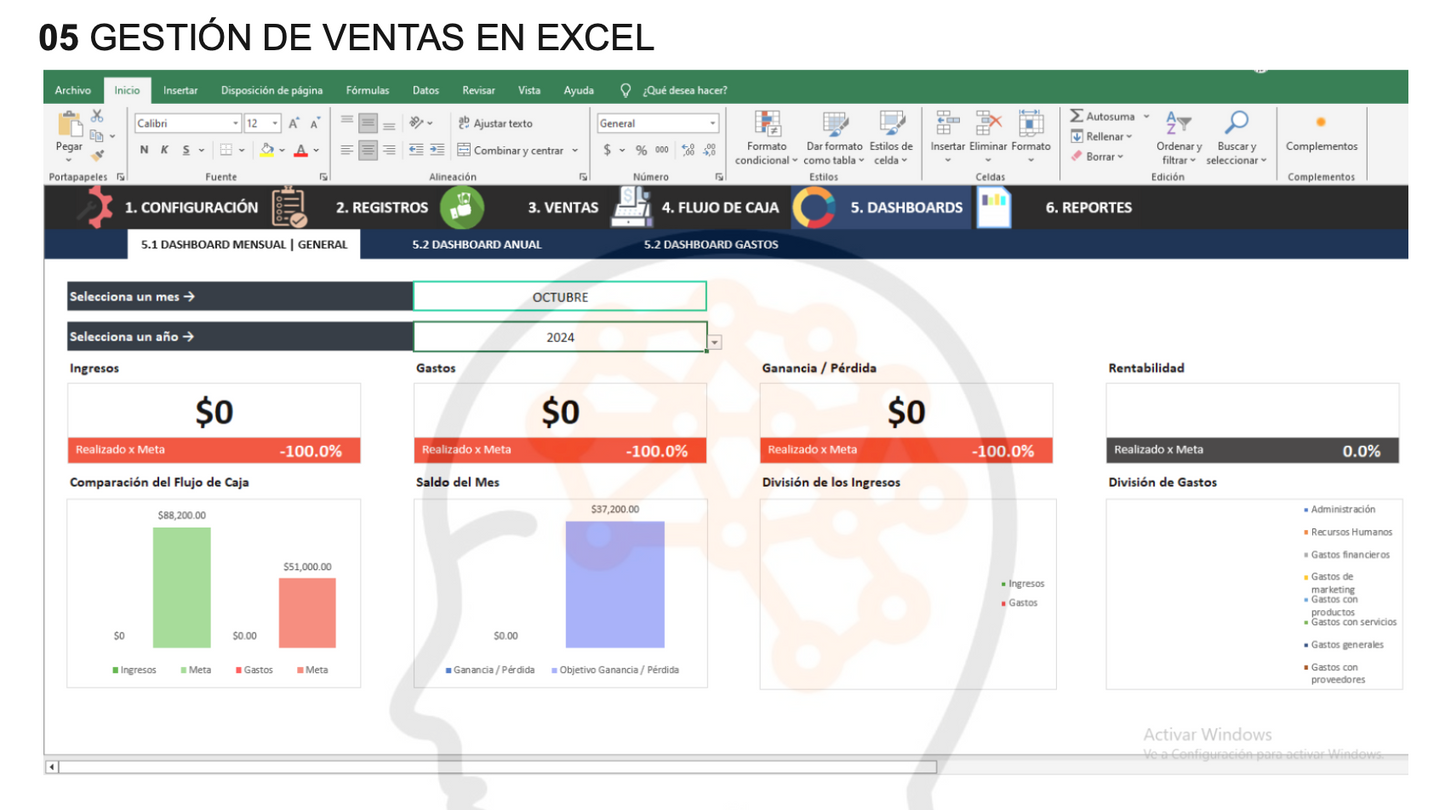Viewport: 1445px width, 810px height.
Task: Apply thousands separator 000 style
Action: (662, 150)
